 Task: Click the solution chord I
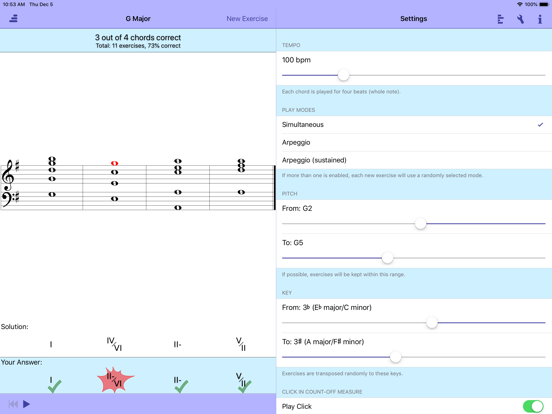(51, 344)
